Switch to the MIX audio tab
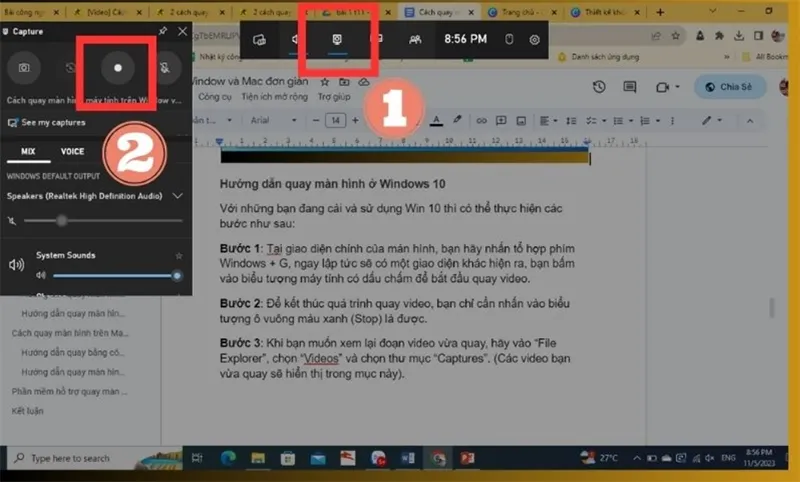 point(28,151)
